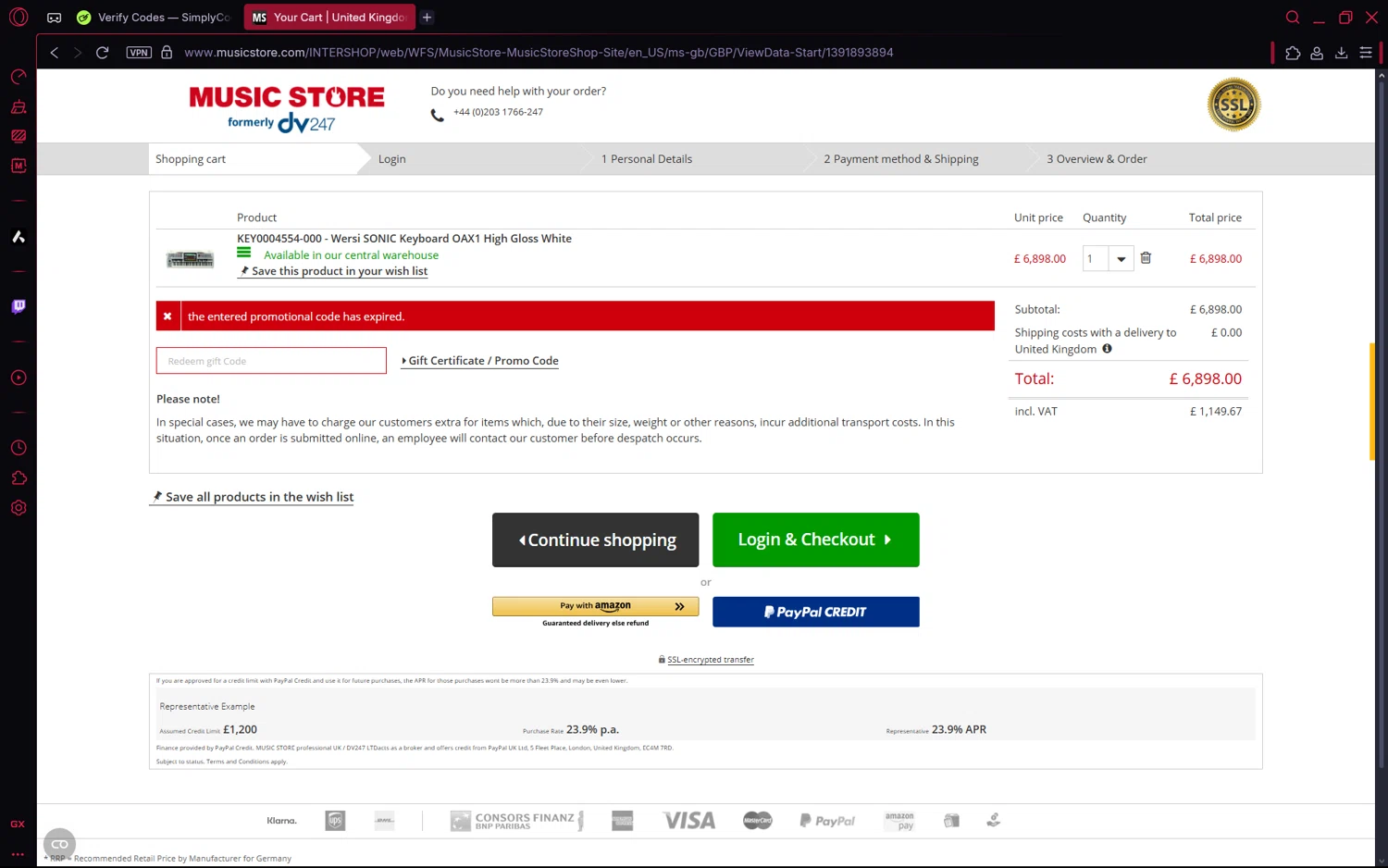
Task: Select the Login step tab
Action: click(x=392, y=159)
